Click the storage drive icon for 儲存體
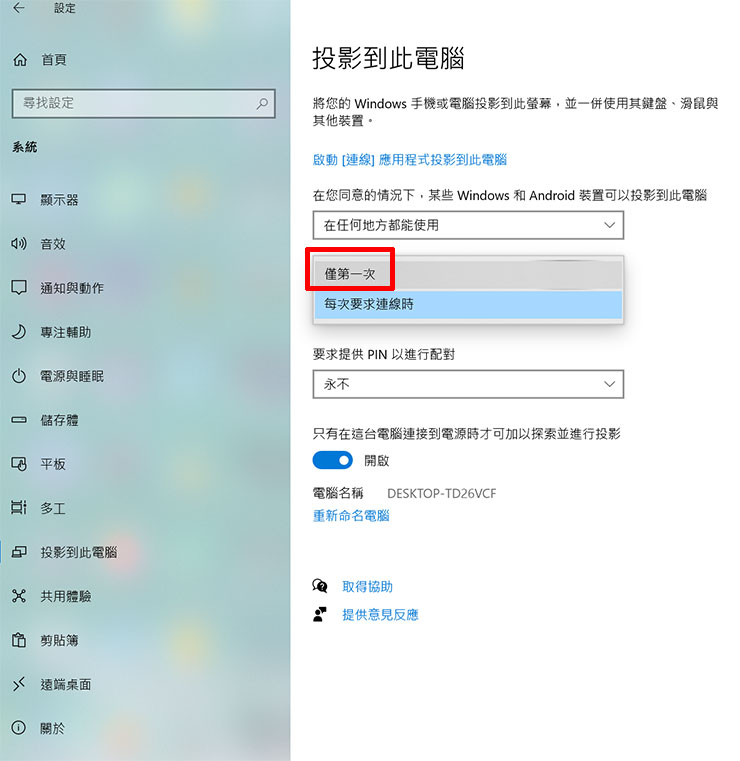The width and height of the screenshot is (740, 761). (x=19, y=420)
